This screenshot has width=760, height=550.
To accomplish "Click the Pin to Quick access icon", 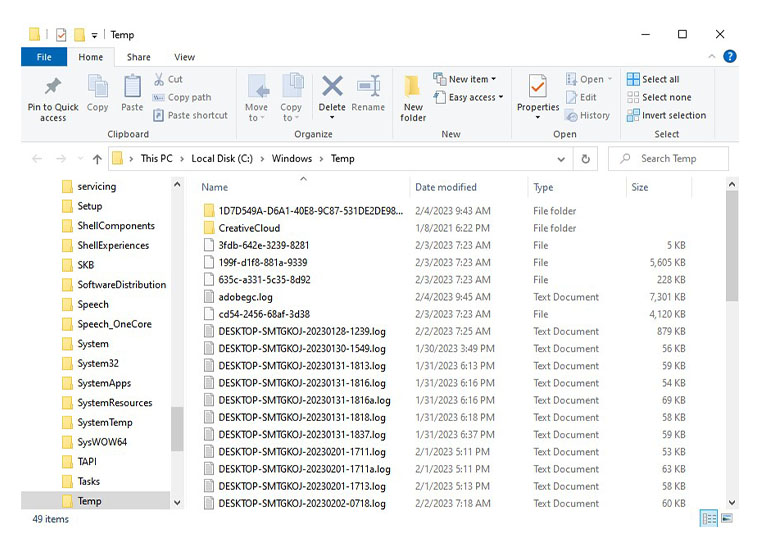I will point(52,88).
